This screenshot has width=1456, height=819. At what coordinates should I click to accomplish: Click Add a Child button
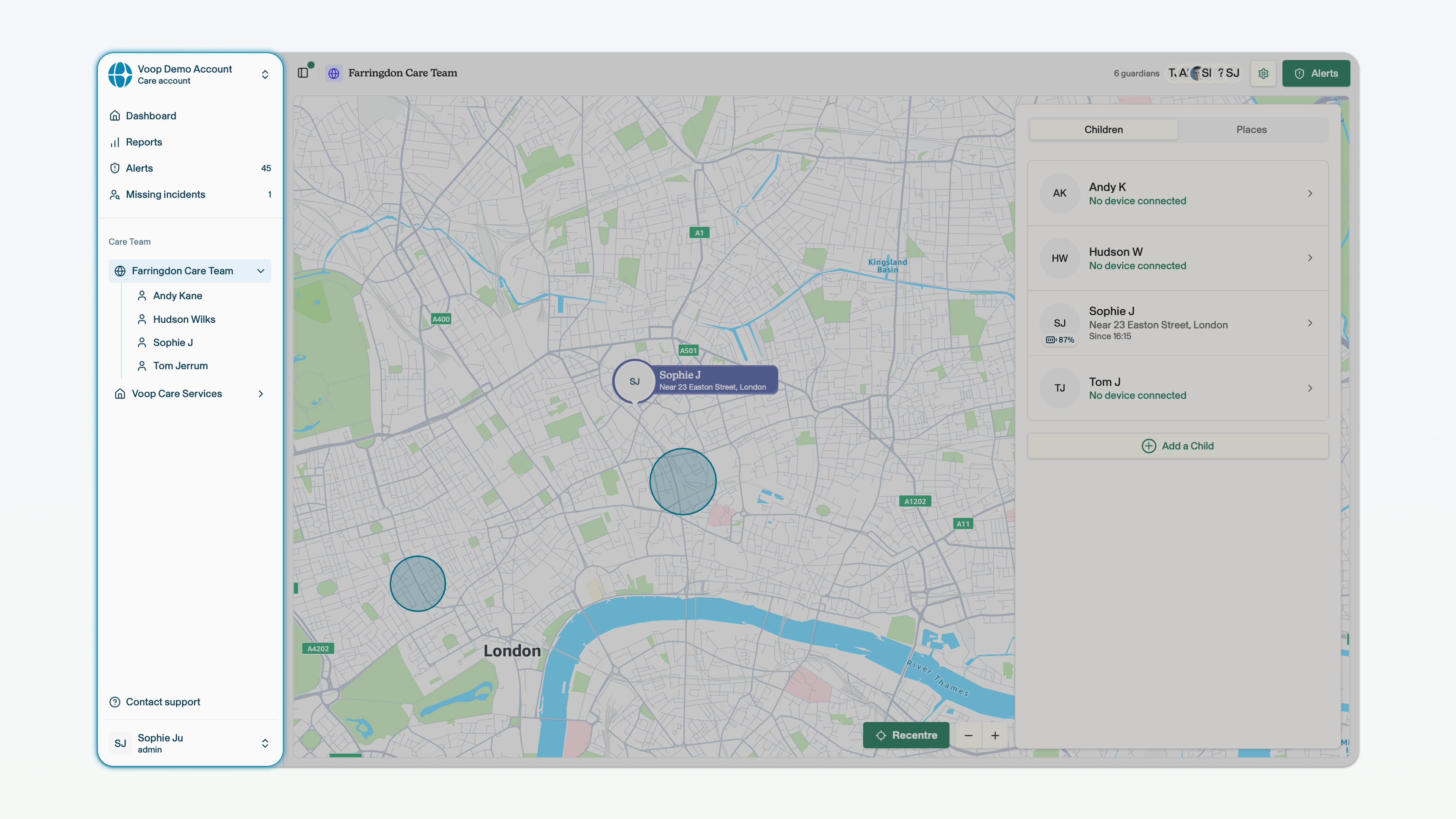(x=1177, y=446)
